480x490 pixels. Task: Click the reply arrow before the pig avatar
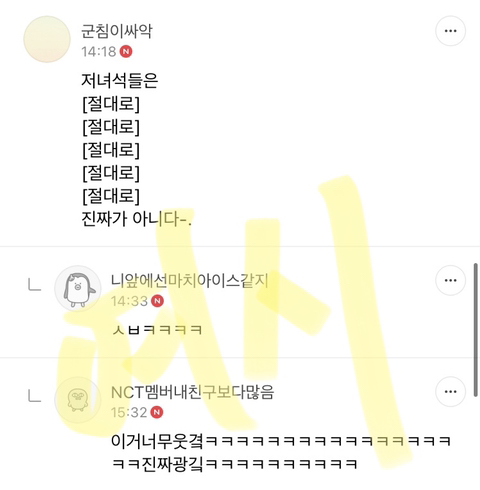pyautogui.click(x=35, y=285)
